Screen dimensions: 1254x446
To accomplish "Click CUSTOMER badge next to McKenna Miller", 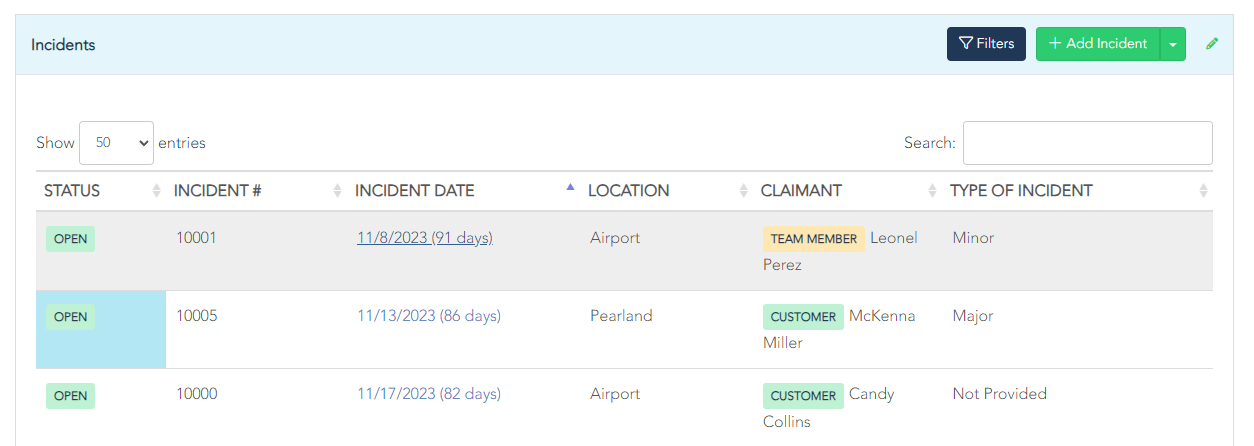I will (803, 317).
